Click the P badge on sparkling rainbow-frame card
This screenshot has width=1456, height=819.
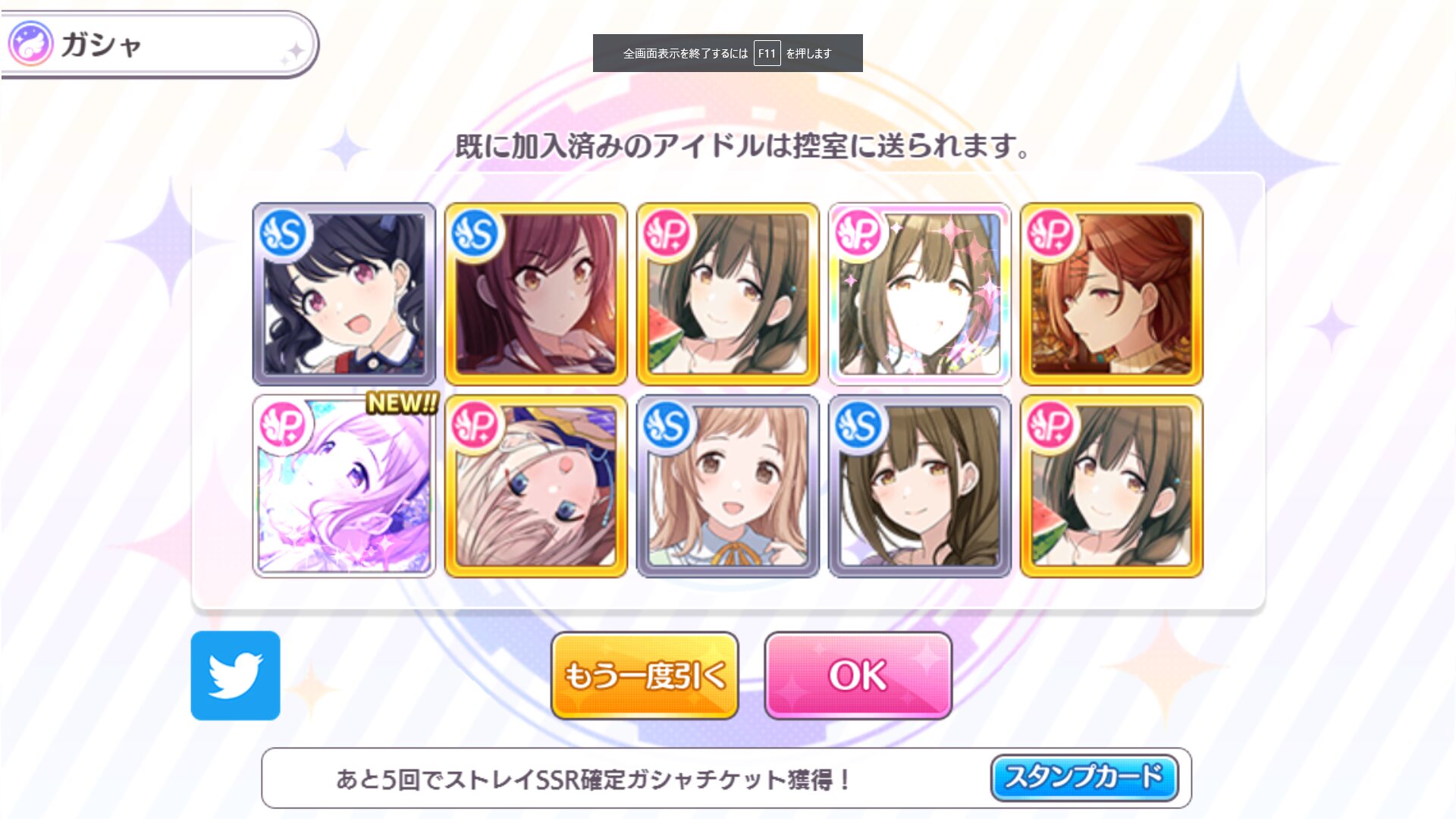[858, 233]
